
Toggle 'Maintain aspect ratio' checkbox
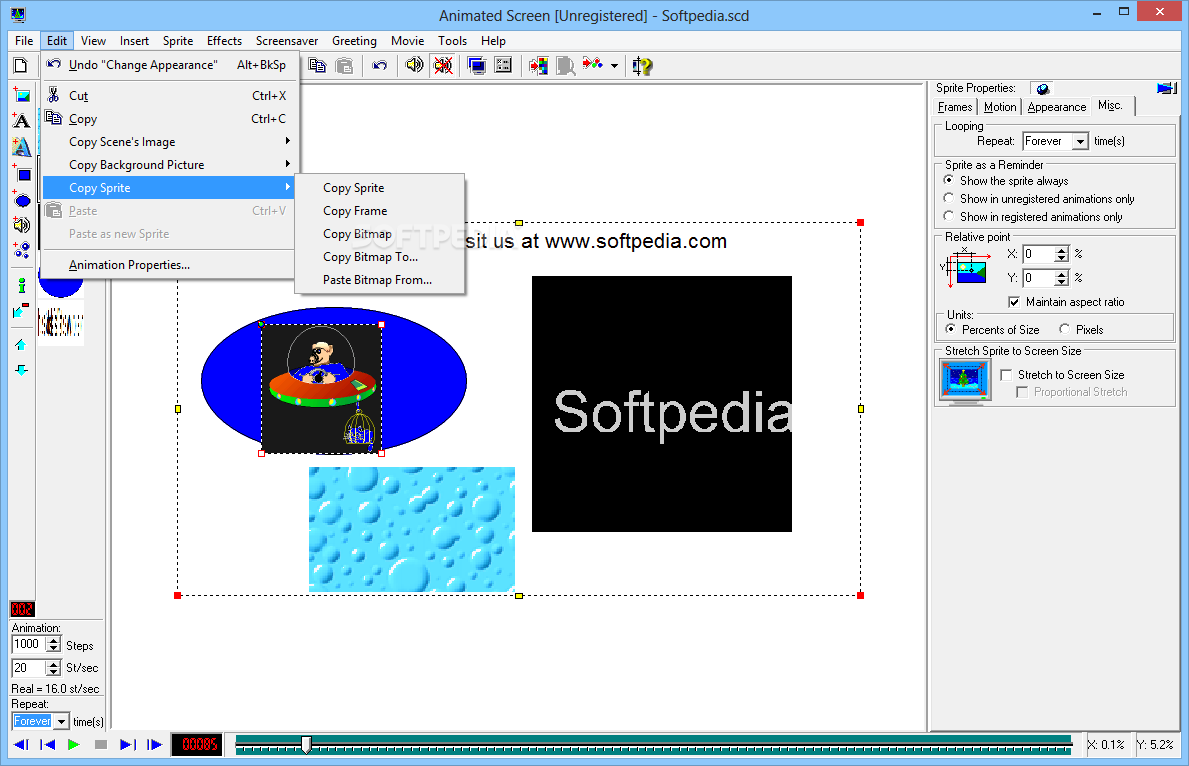[x=1014, y=302]
